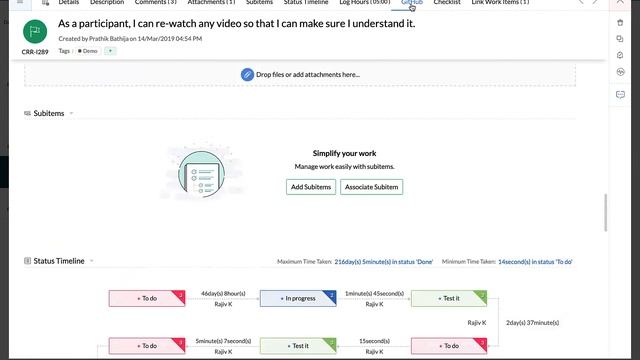The height and width of the screenshot is (360, 640).
Task: Click the 15second(s) duration label
Action: 374,341
